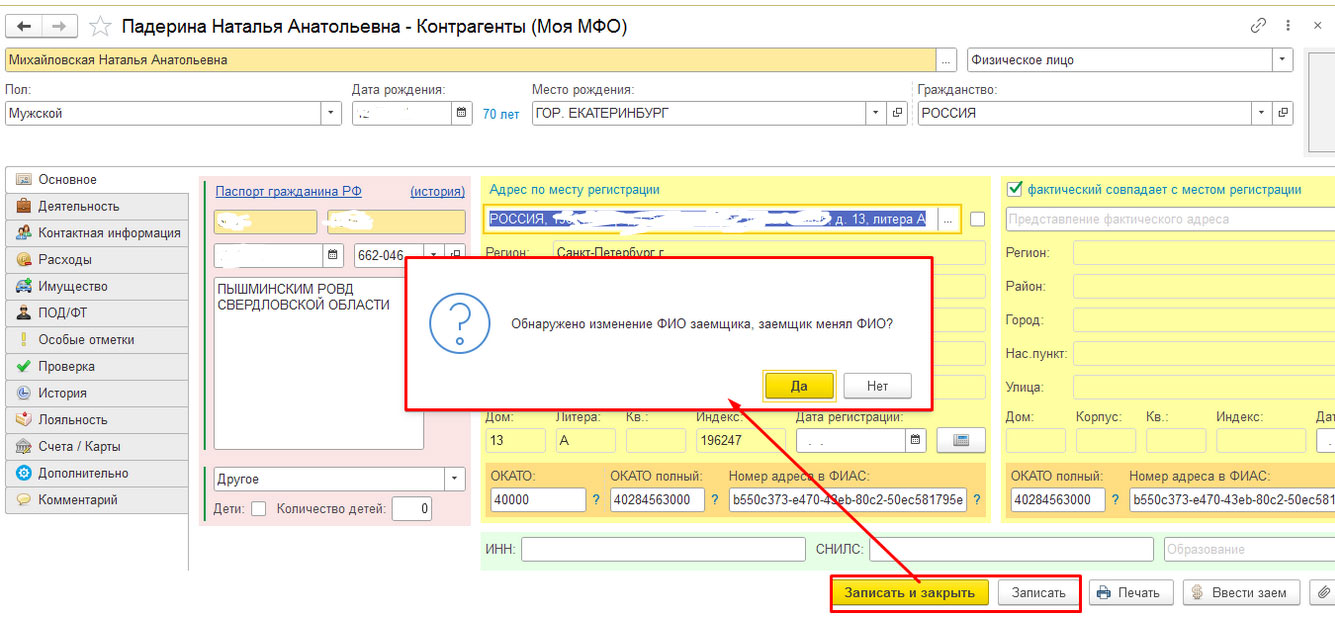
Task: Open the ПОД/ФТ tab
Action: [96, 313]
